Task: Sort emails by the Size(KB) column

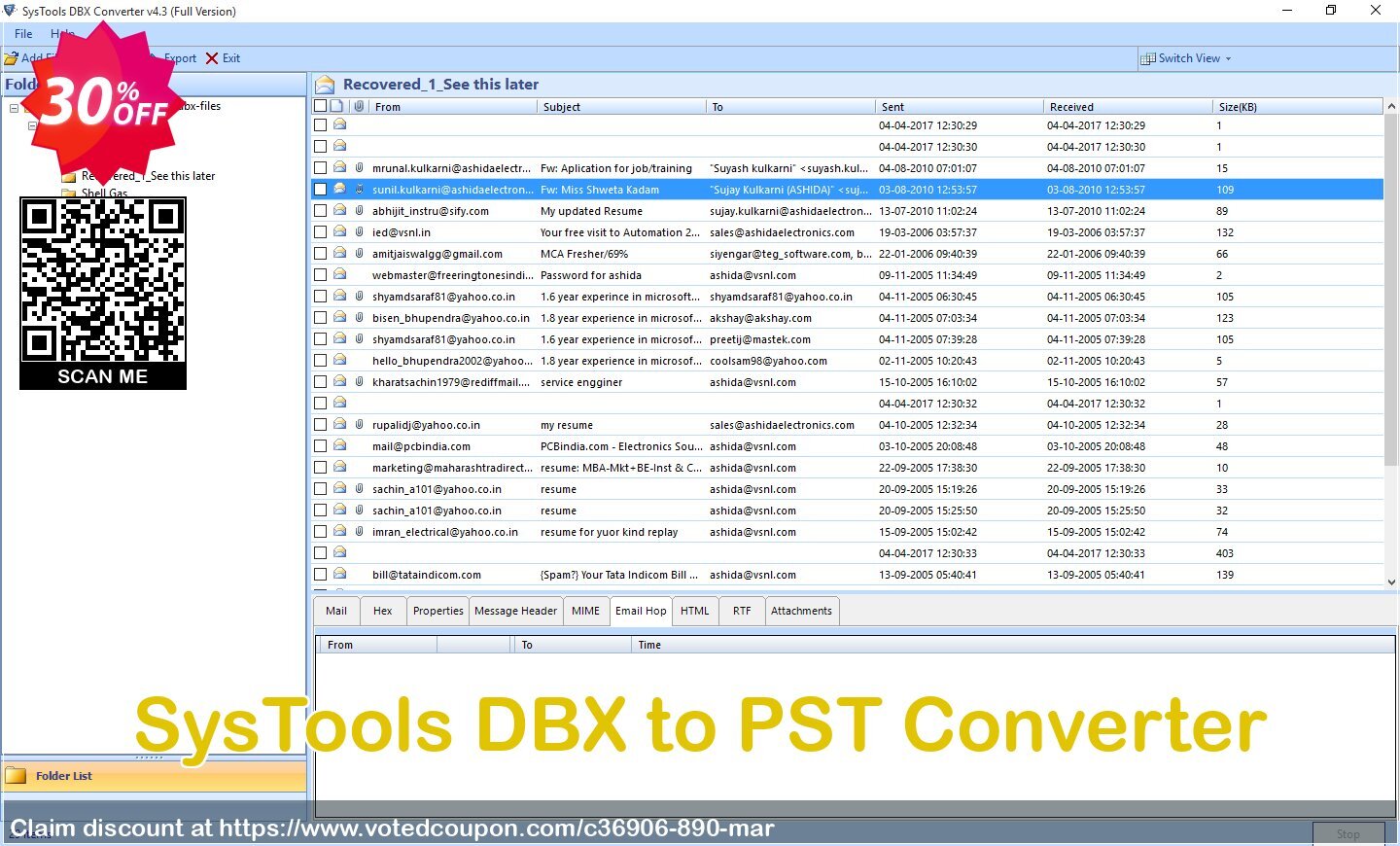Action: tap(1297, 107)
